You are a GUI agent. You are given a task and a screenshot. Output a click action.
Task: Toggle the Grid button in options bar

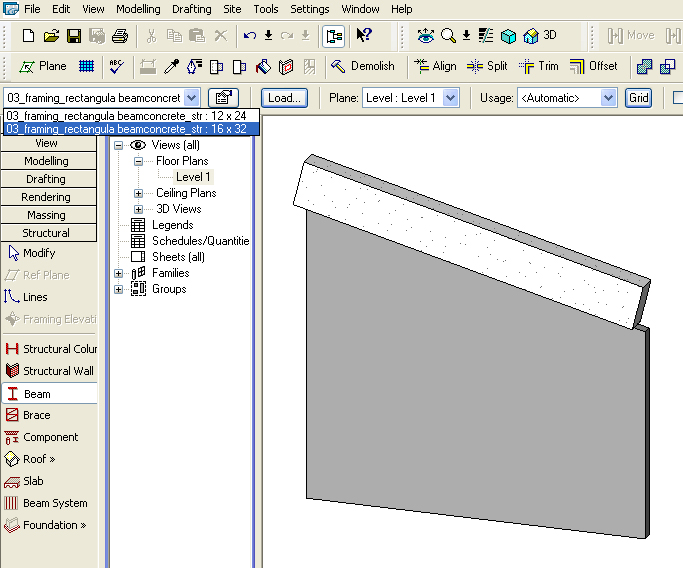click(638, 98)
